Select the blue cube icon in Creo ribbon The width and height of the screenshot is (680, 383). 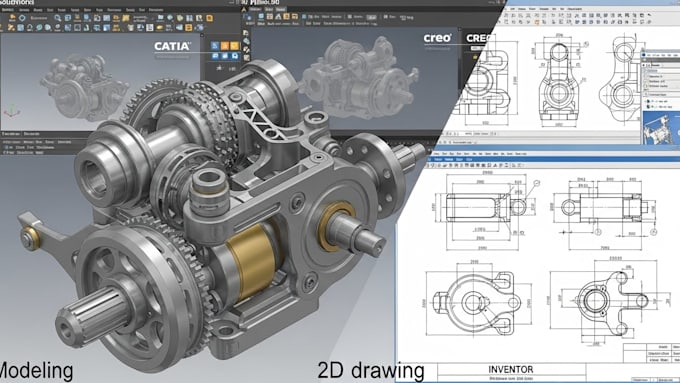point(261,16)
